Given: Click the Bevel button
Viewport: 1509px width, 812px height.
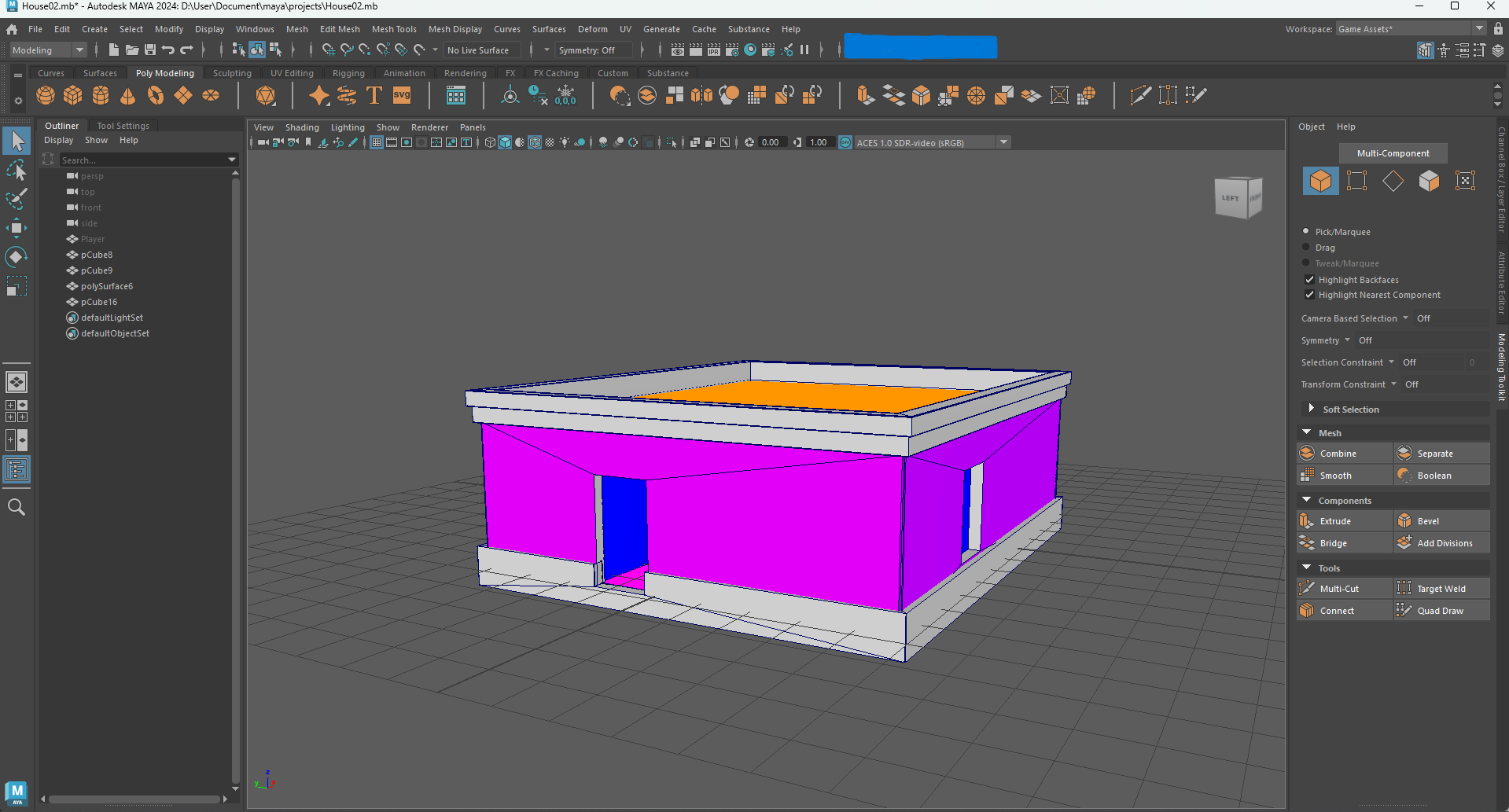Looking at the screenshot, I should (1442, 521).
